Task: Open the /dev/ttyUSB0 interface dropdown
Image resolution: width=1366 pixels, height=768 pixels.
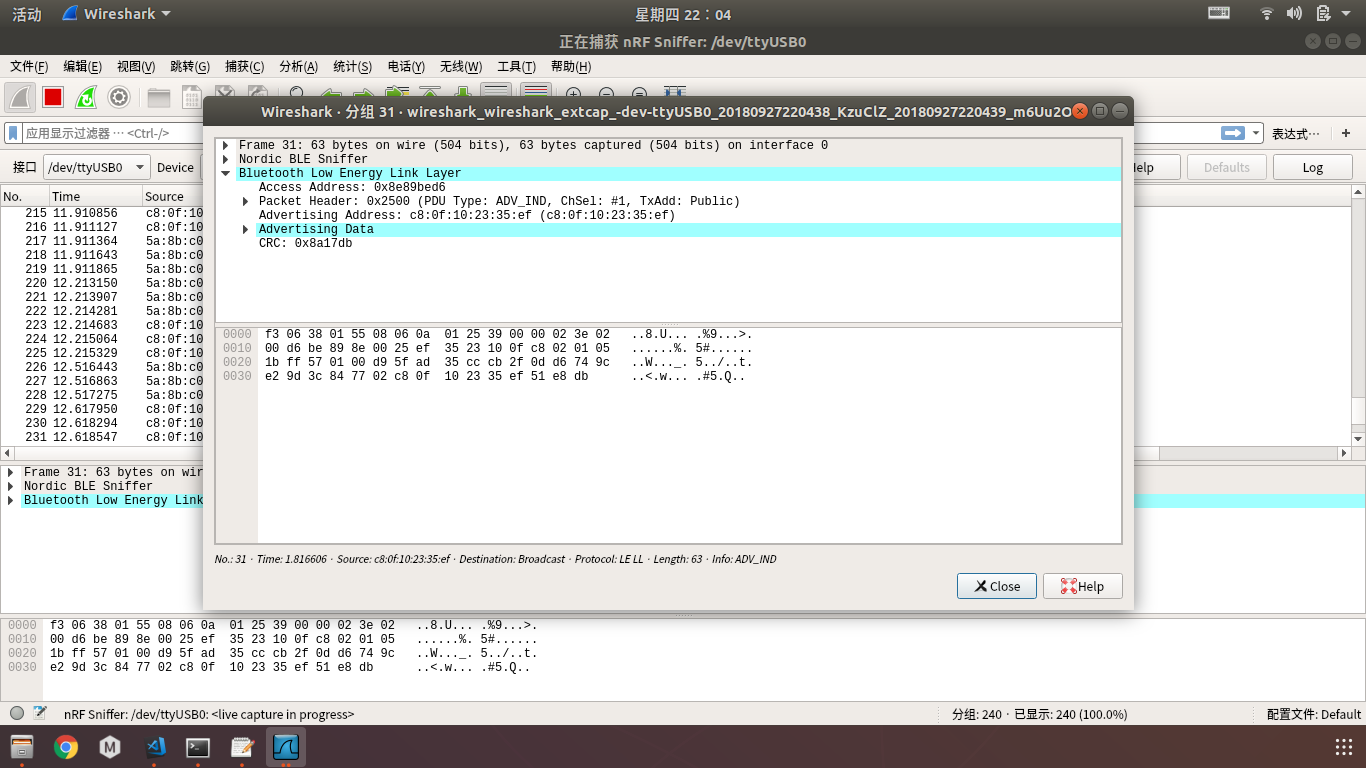Action: [x=96, y=167]
